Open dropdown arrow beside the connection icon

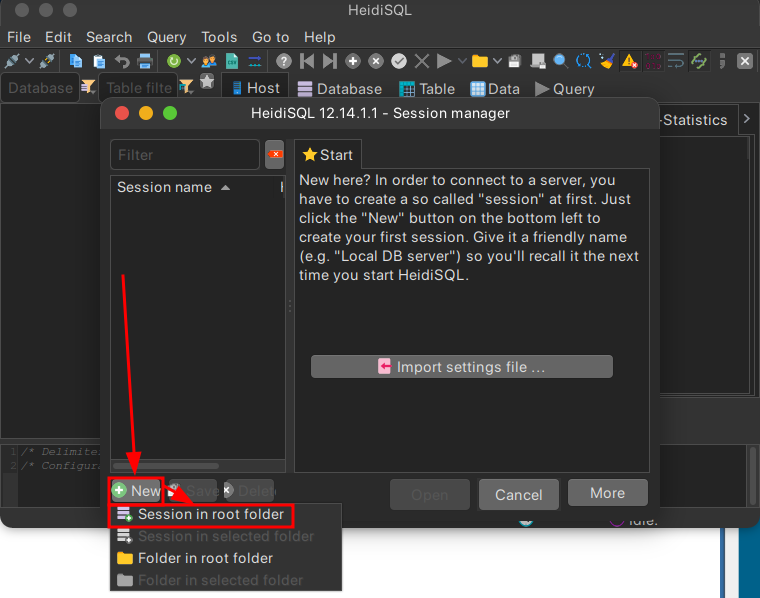pos(28,61)
